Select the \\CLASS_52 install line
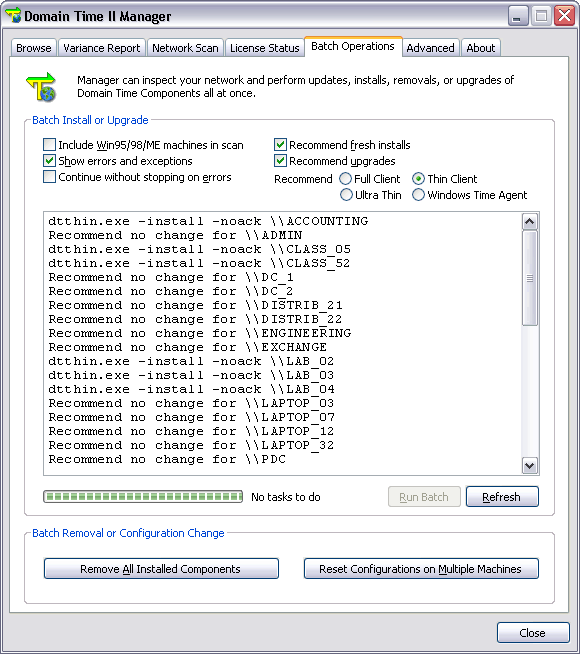This screenshot has height=654, width=580. [x=199, y=263]
